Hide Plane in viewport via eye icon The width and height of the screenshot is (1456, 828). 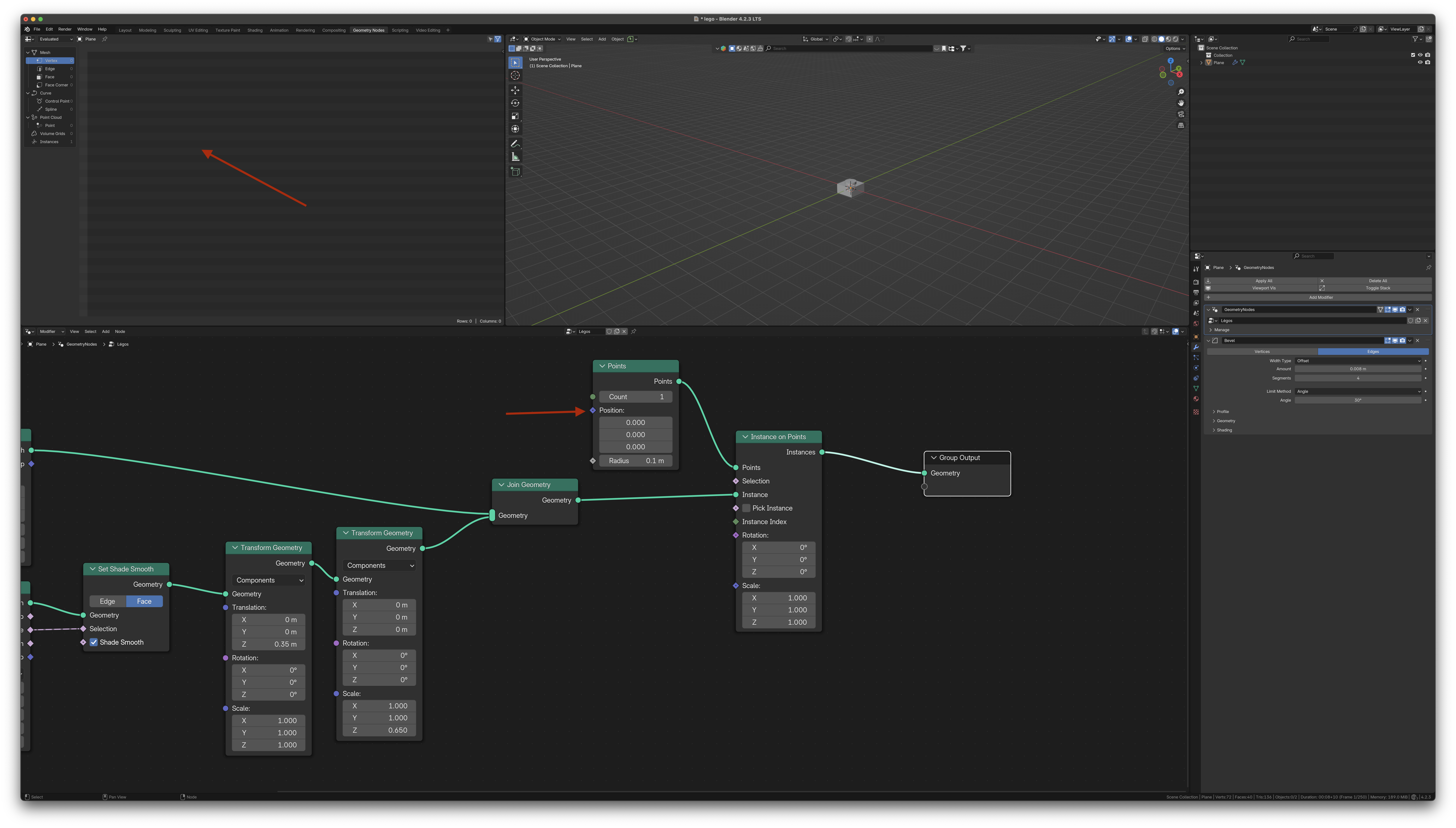1420,63
